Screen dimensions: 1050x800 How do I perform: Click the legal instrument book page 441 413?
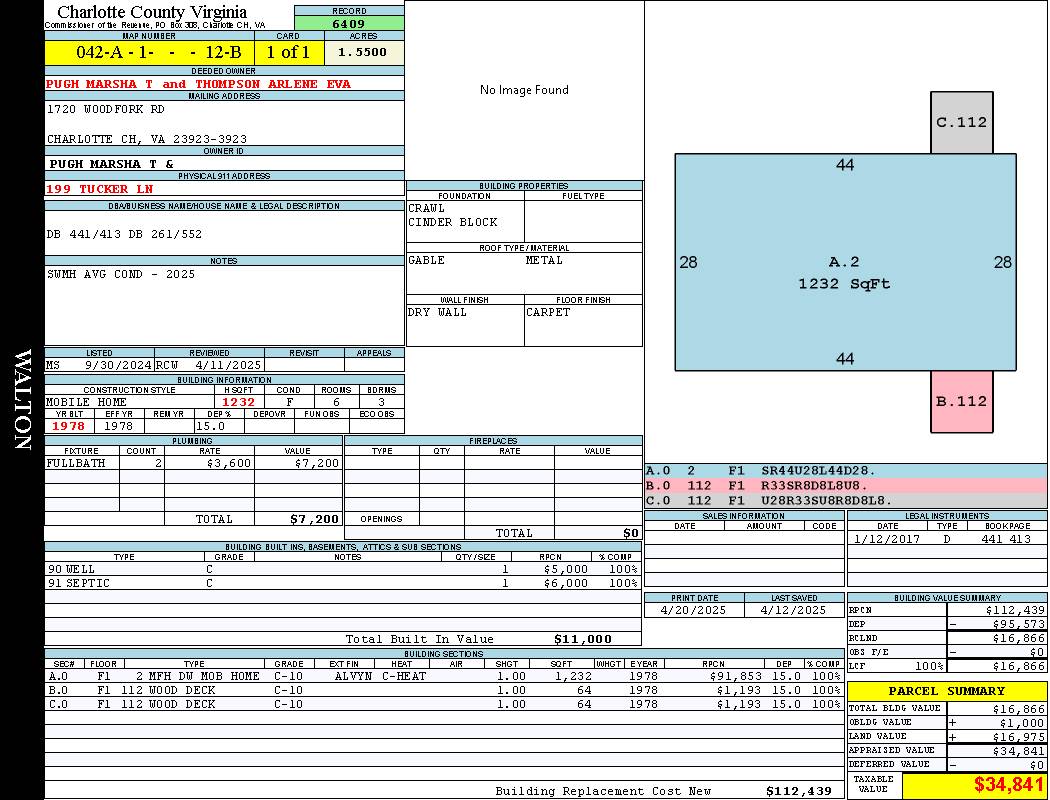click(1005, 539)
